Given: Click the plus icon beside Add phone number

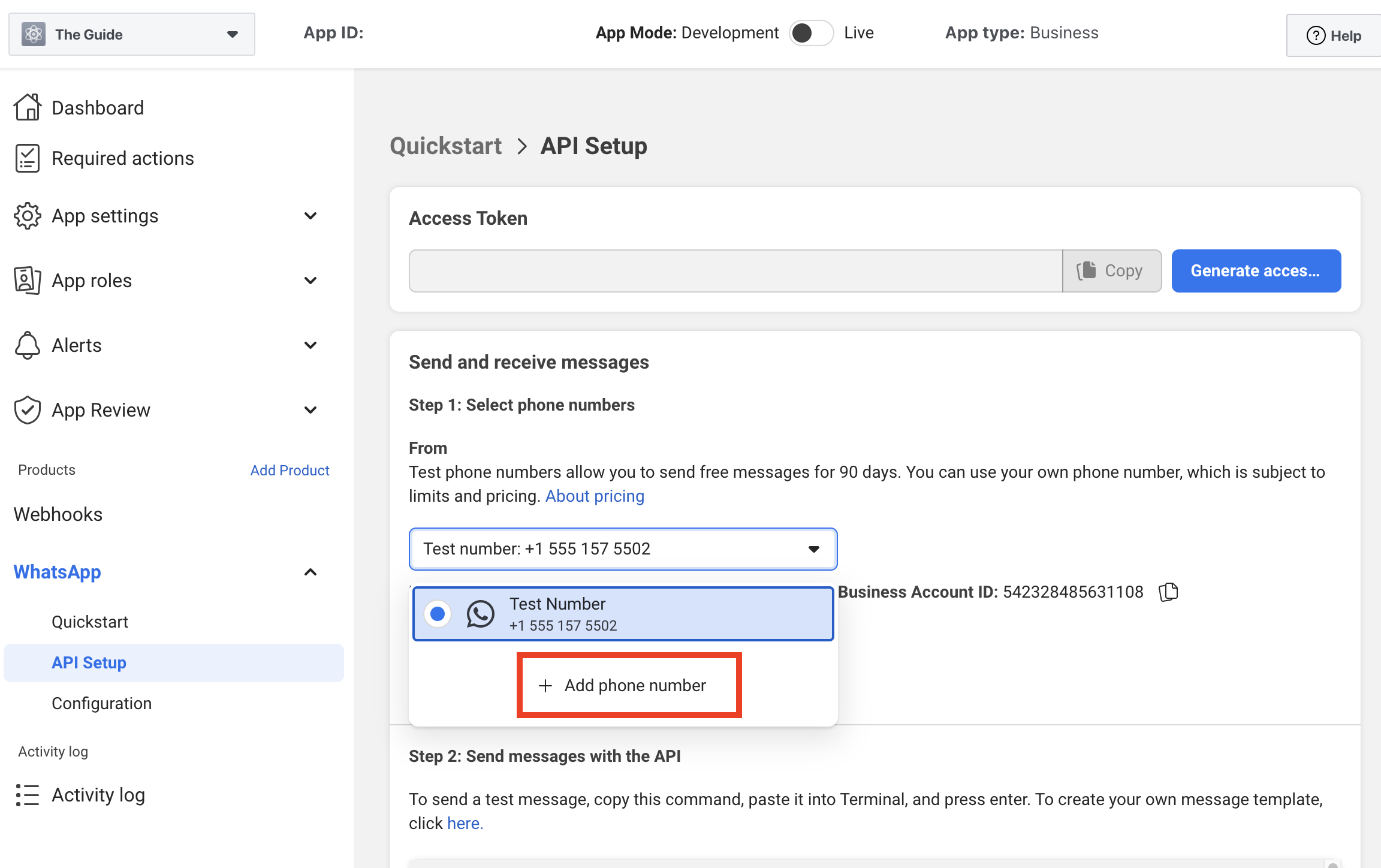Looking at the screenshot, I should point(545,686).
